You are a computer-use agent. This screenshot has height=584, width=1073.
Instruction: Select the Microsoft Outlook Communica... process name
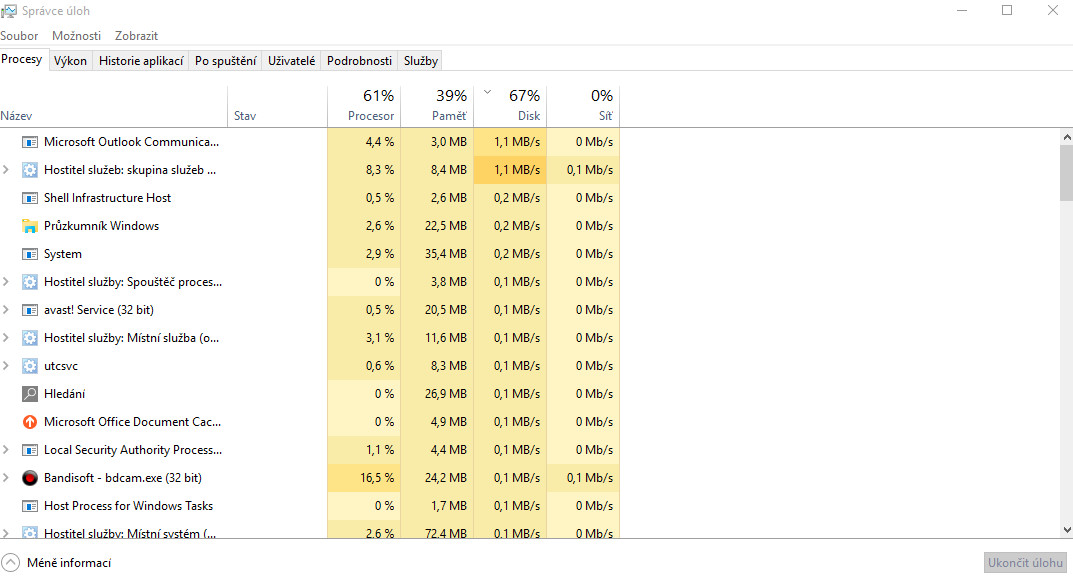pos(131,142)
